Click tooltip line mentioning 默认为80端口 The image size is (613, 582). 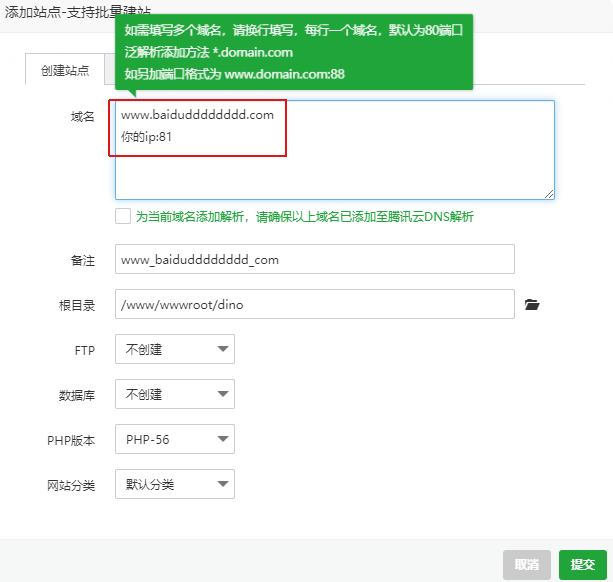point(294,30)
